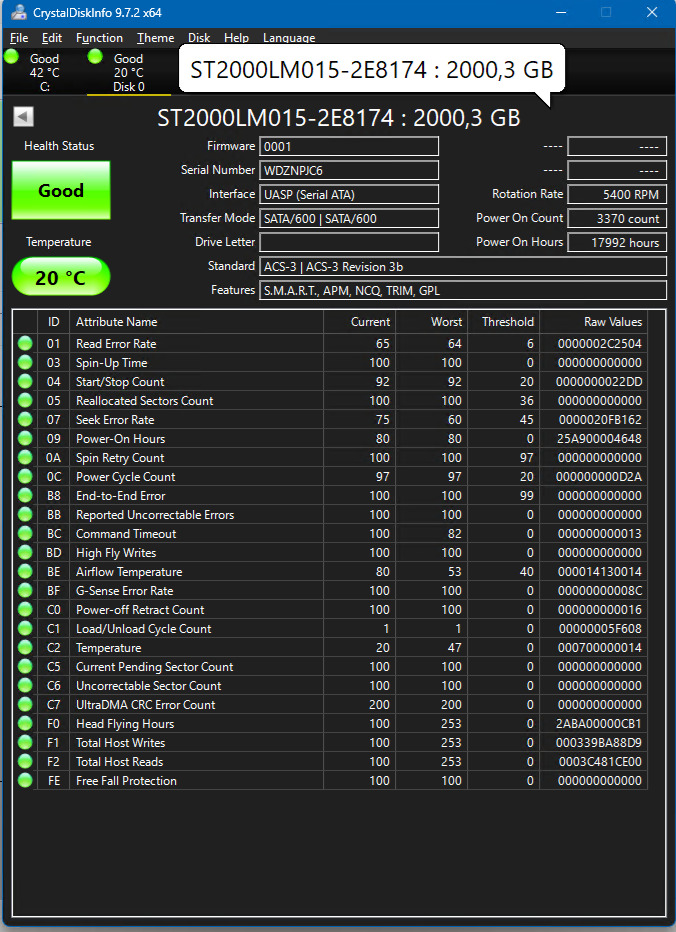Click status dot for Start/Stop Count
The image size is (676, 932).
(x=25, y=382)
